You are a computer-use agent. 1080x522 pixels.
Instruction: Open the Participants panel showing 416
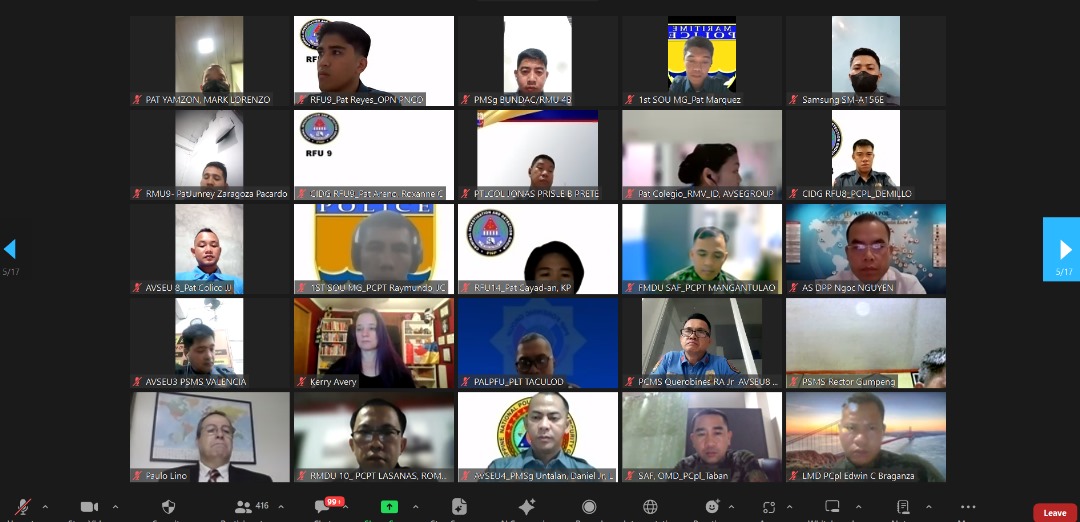[x=251, y=507]
